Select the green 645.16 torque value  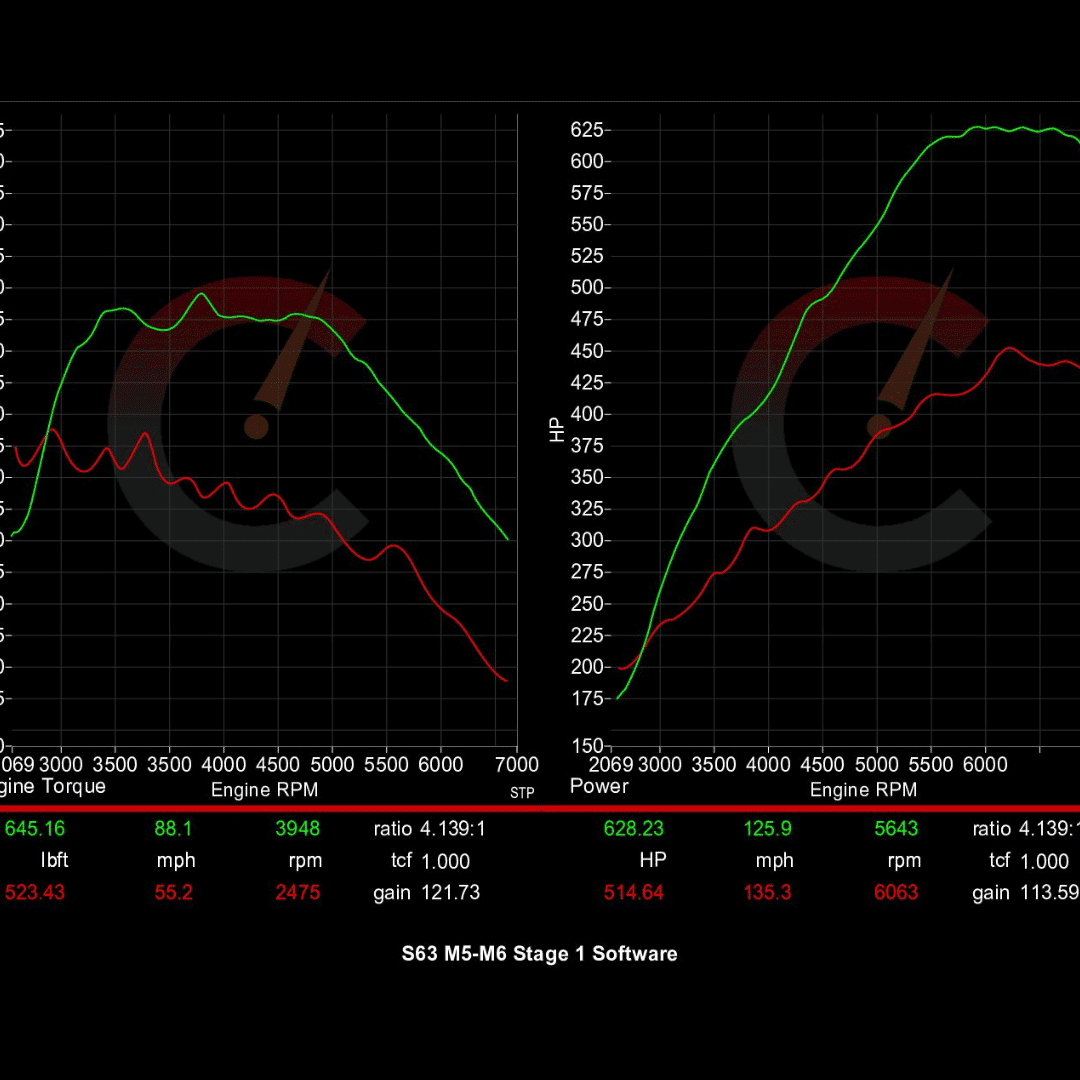coord(35,828)
